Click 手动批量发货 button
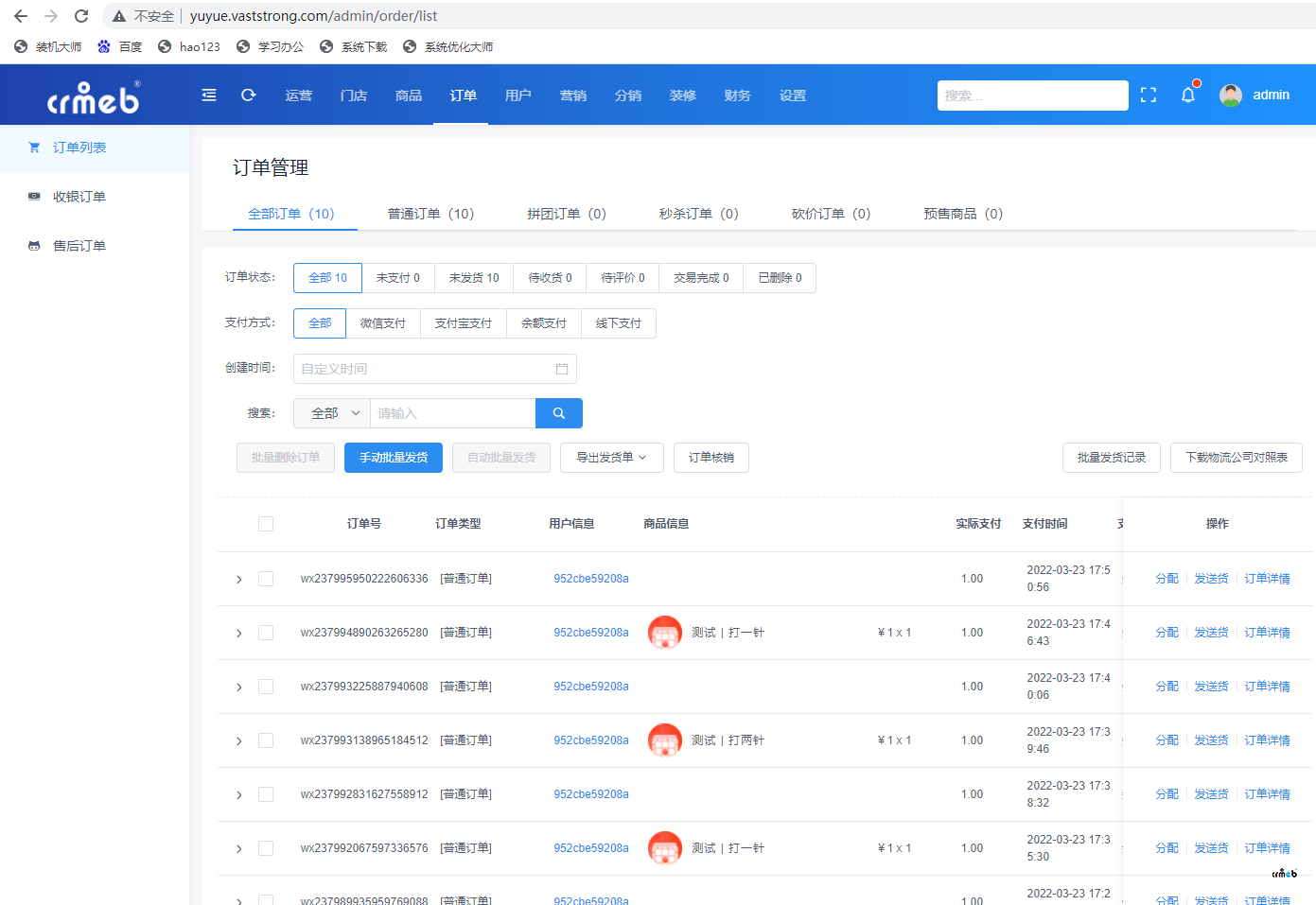The image size is (1316, 905). point(394,458)
